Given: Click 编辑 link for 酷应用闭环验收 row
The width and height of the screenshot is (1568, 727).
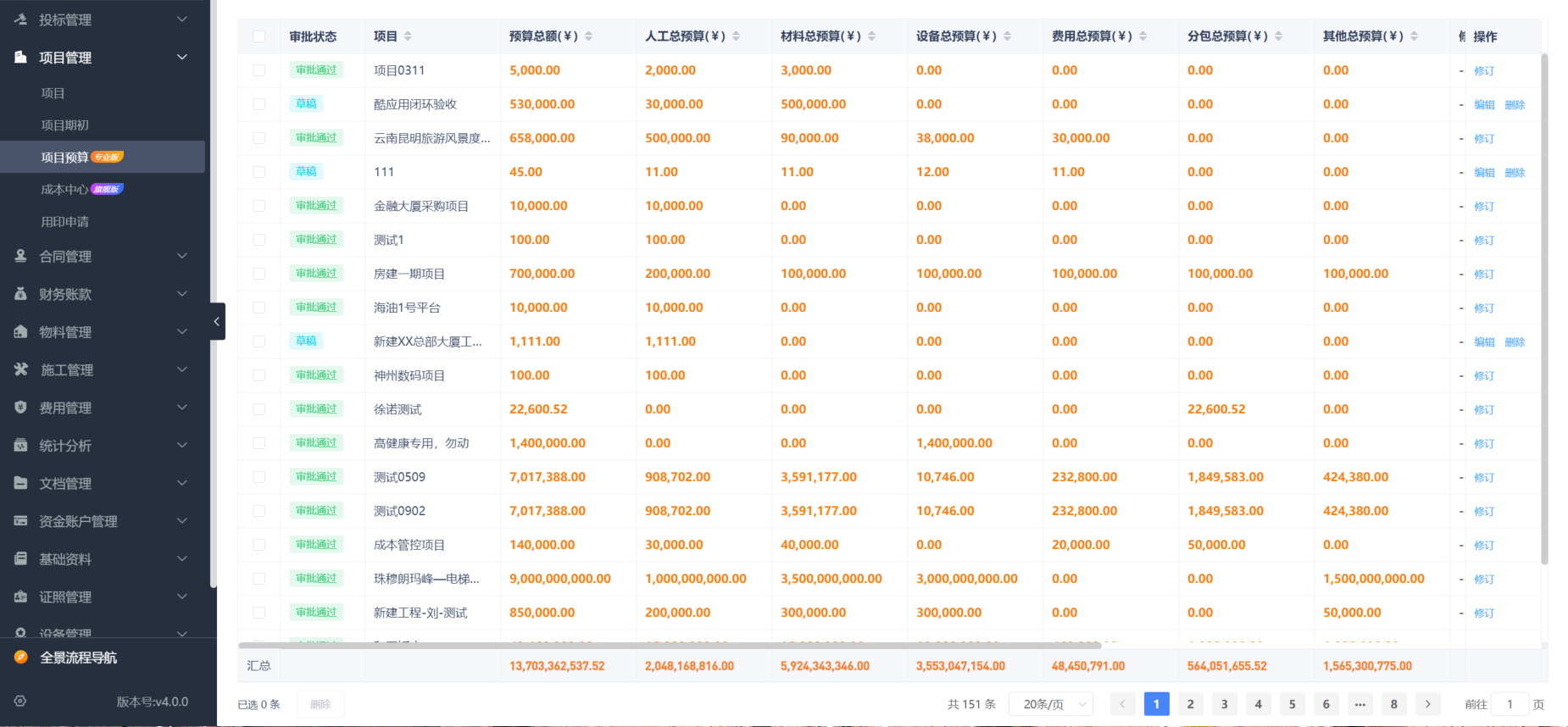Looking at the screenshot, I should pyautogui.click(x=1484, y=105).
